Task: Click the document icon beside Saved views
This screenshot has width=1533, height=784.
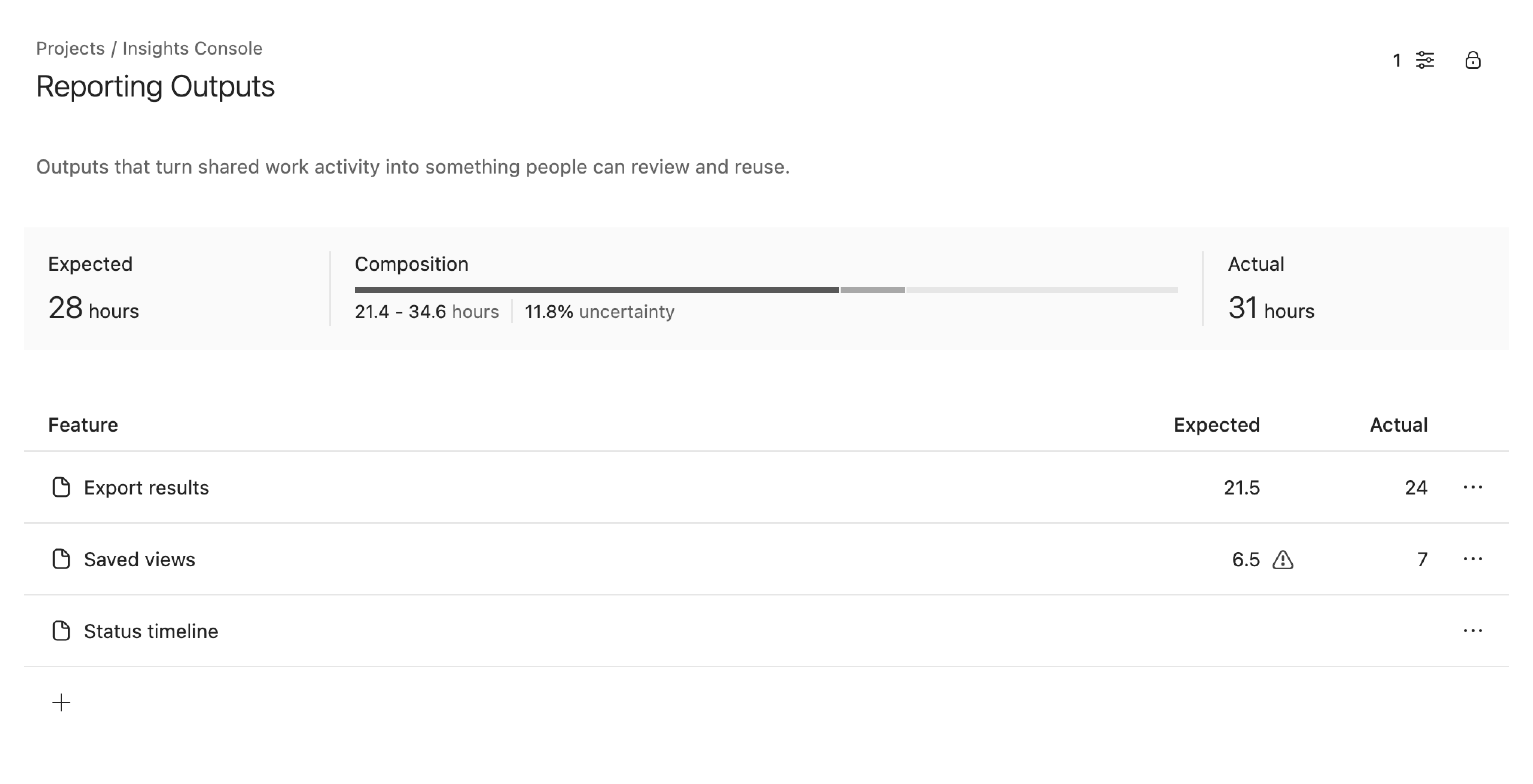Action: 61,559
